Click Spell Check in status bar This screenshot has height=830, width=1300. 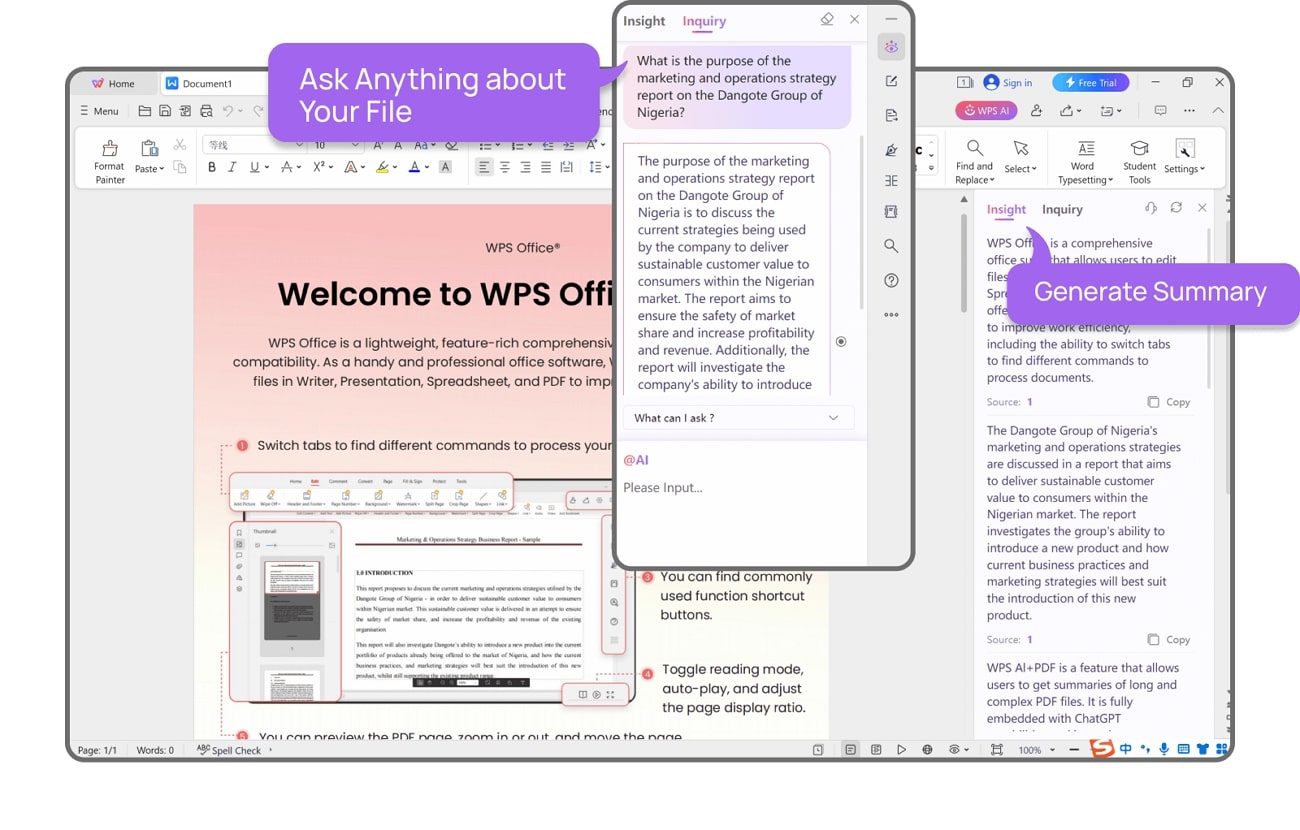tap(230, 750)
